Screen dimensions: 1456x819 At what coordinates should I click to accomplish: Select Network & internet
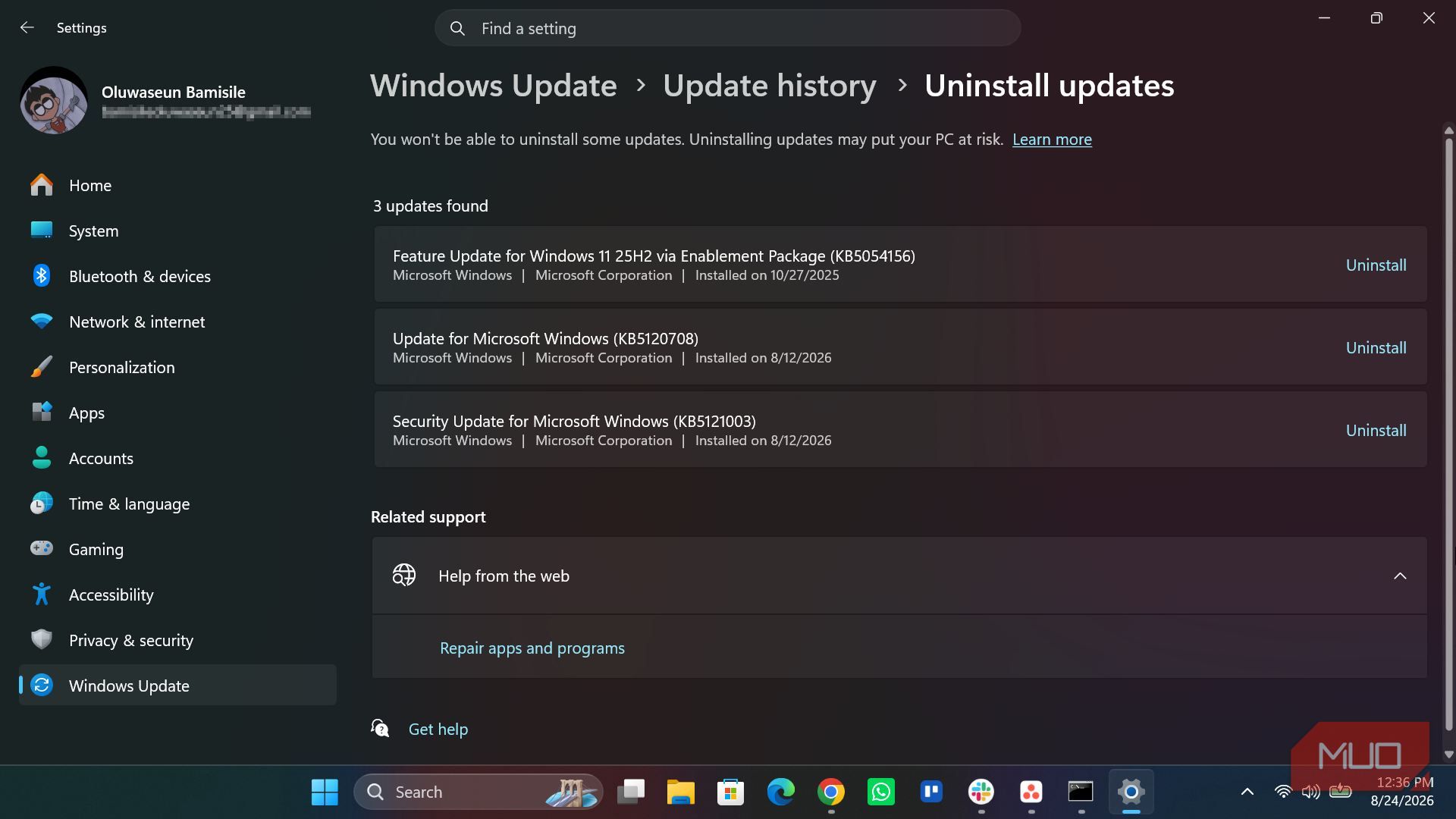coord(177,322)
